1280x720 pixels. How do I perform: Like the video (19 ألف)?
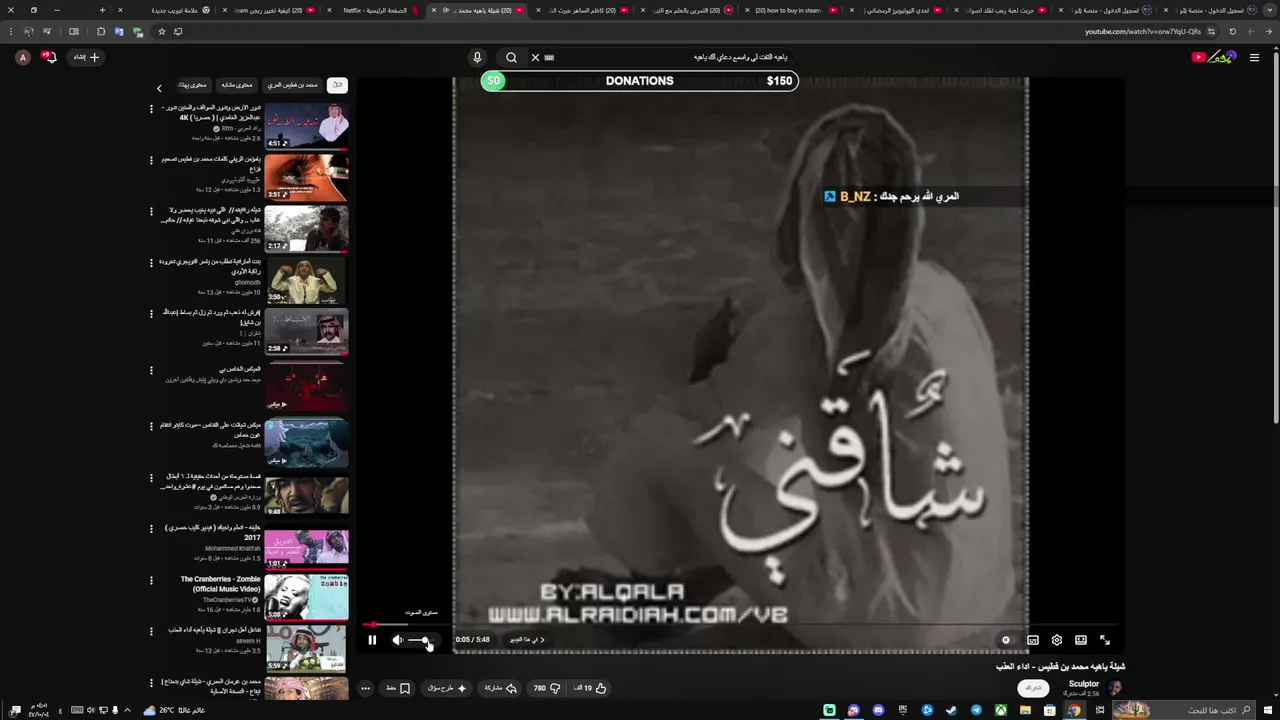click(x=590, y=688)
